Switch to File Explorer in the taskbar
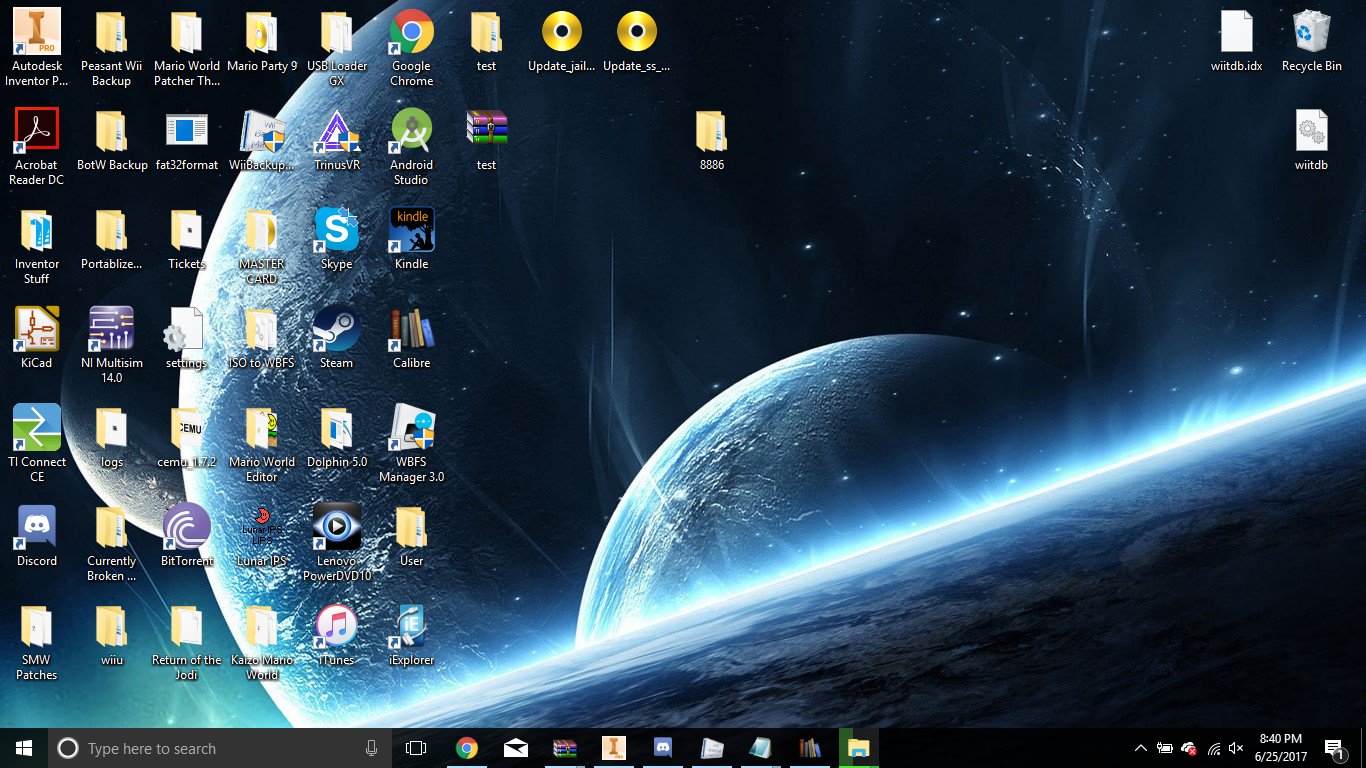This screenshot has height=768, width=1366. pyautogui.click(x=859, y=748)
